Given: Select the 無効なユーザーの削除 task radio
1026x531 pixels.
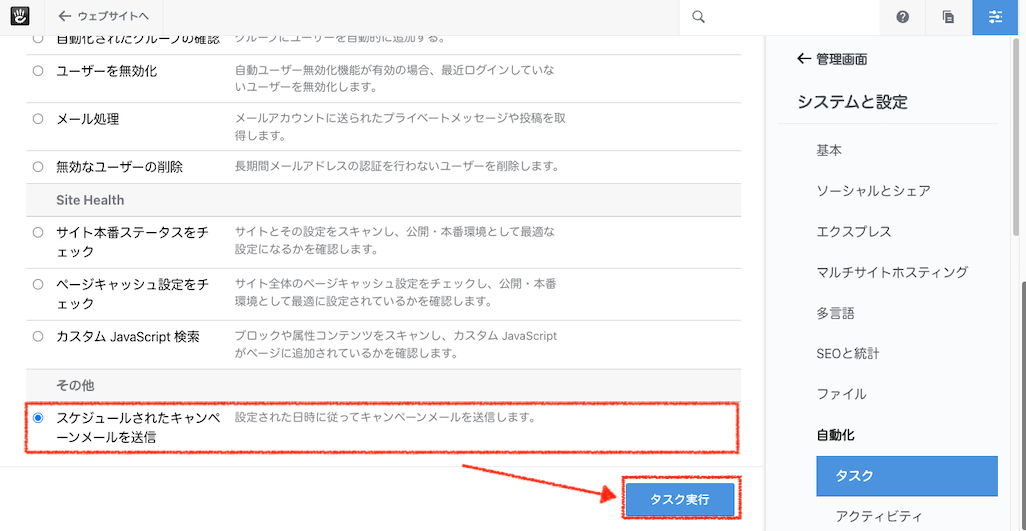Looking at the screenshot, I should click(38, 167).
